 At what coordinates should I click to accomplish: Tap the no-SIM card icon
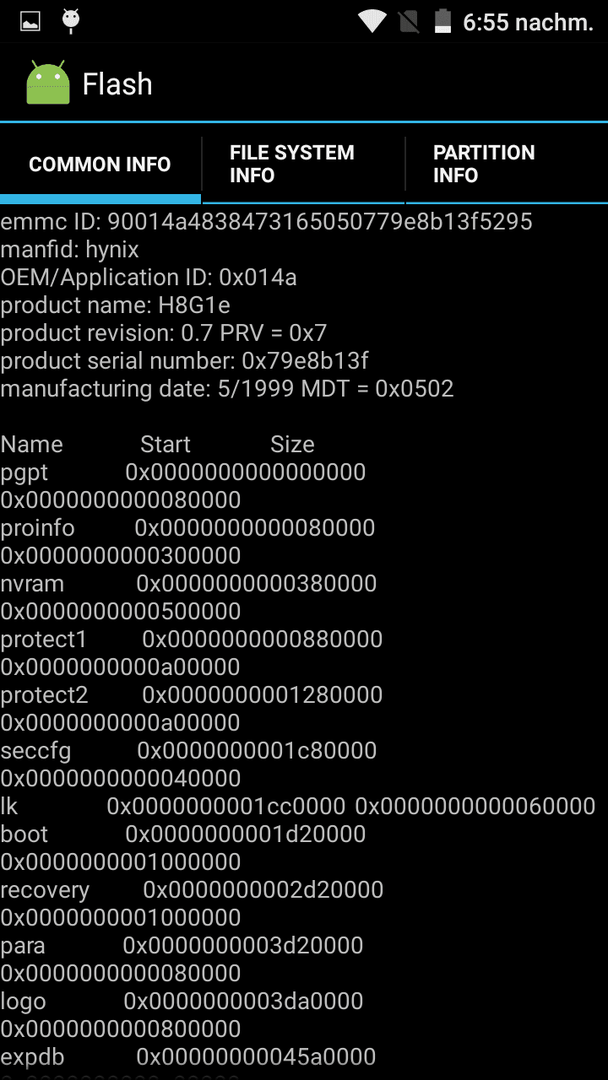(x=409, y=21)
